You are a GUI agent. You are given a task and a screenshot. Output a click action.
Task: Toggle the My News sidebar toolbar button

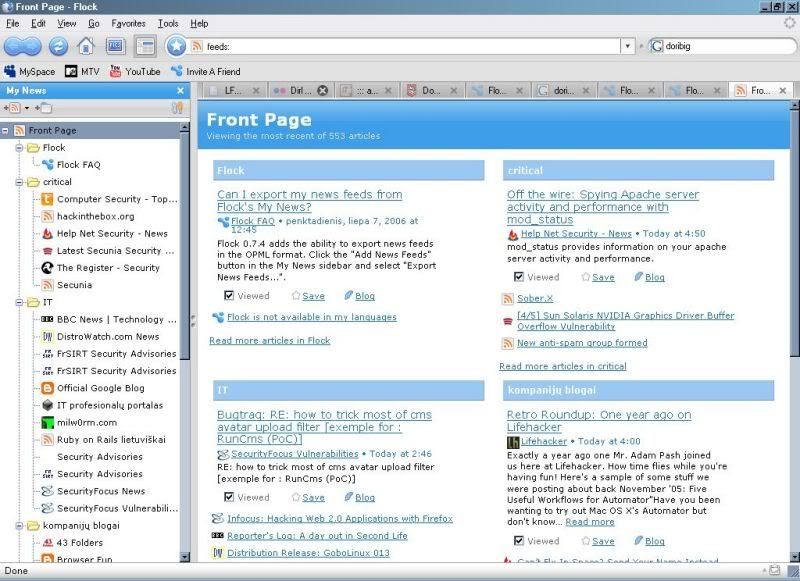(x=145, y=47)
